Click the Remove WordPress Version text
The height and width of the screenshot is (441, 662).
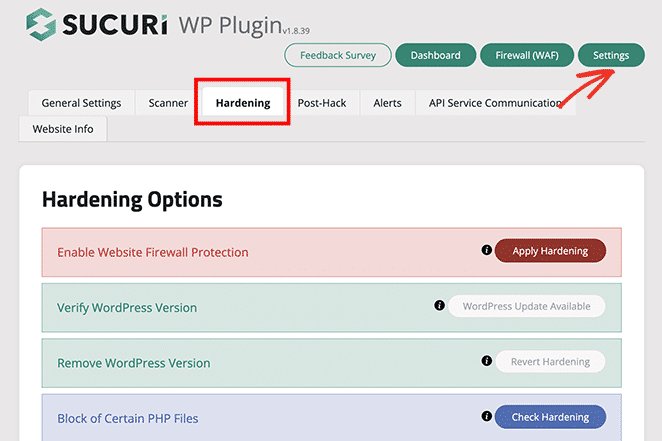tap(134, 363)
